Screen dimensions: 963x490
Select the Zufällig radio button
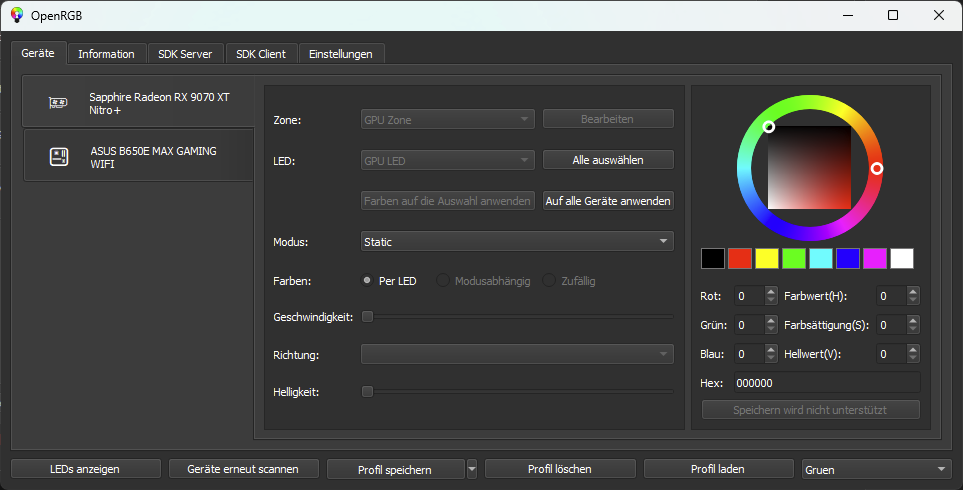point(549,281)
